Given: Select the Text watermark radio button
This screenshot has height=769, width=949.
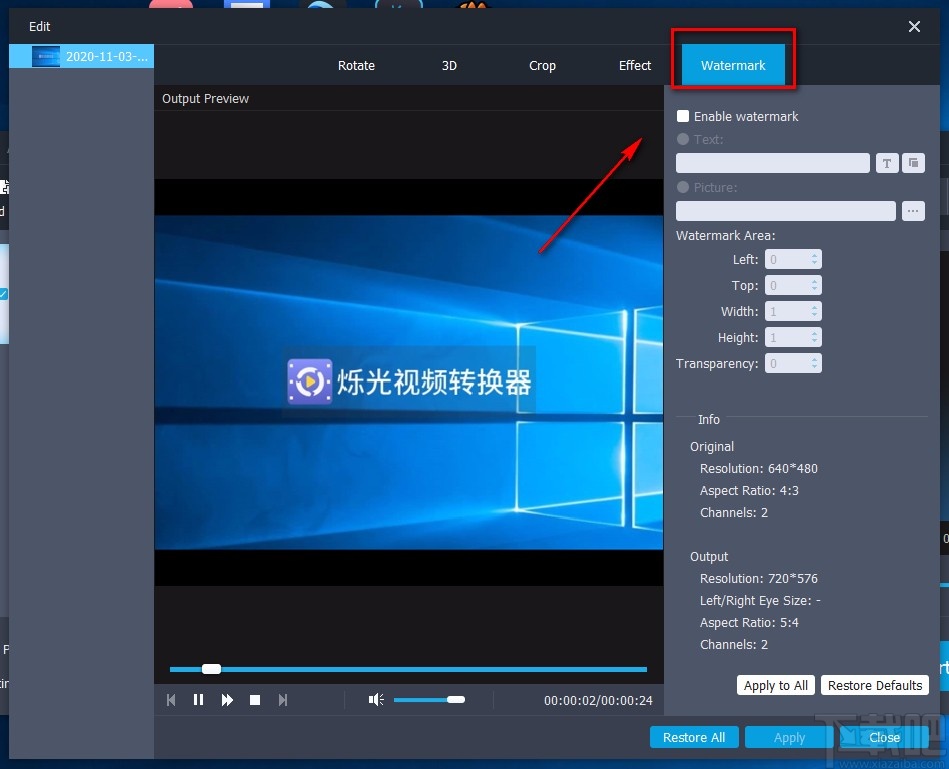Looking at the screenshot, I should (x=682, y=139).
